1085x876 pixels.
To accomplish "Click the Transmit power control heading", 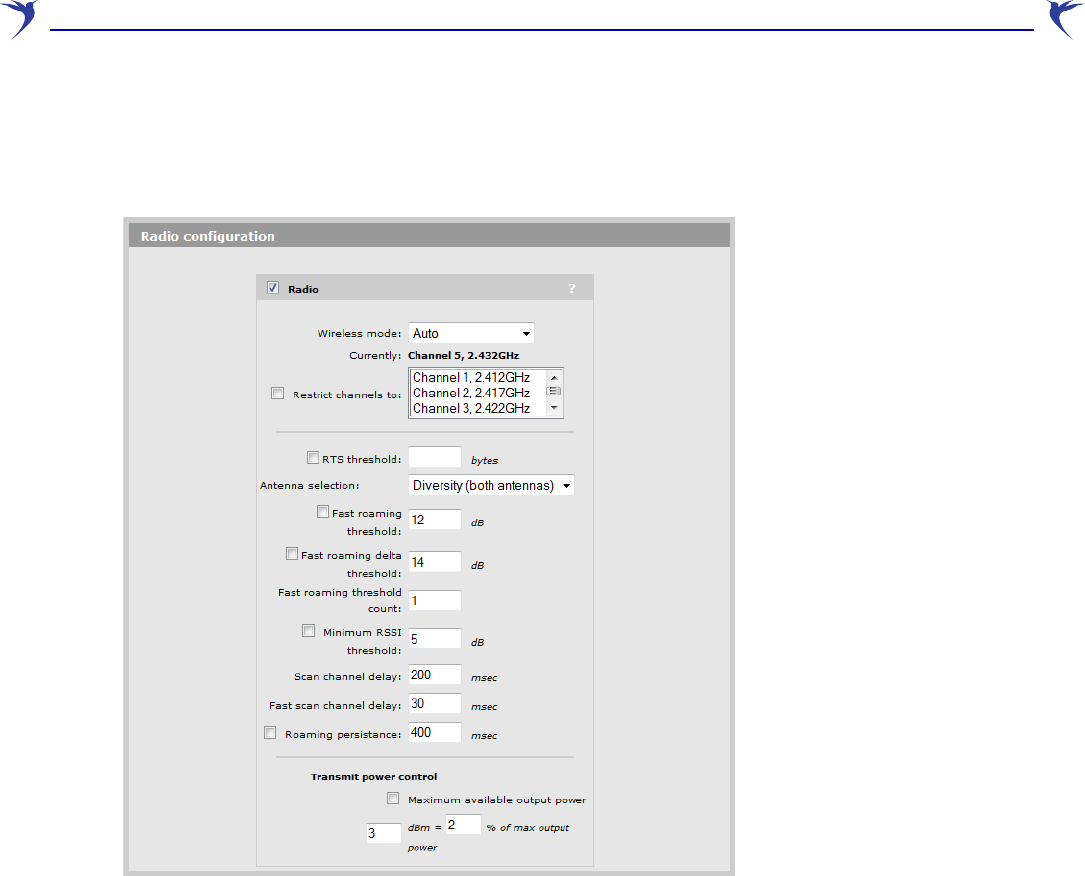I will [x=374, y=776].
